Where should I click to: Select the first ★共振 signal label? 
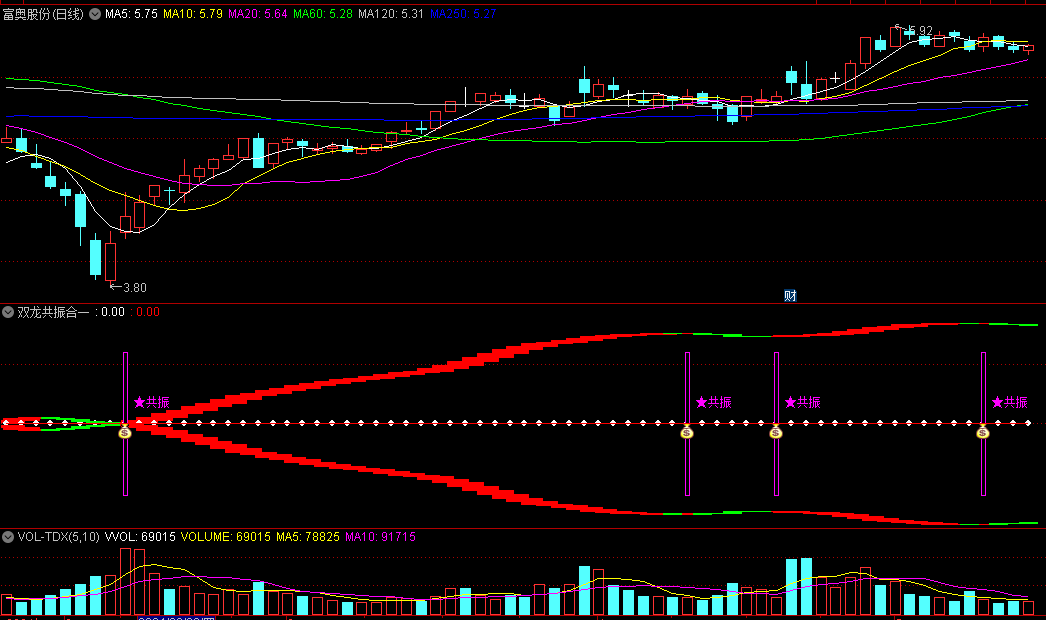tap(151, 402)
